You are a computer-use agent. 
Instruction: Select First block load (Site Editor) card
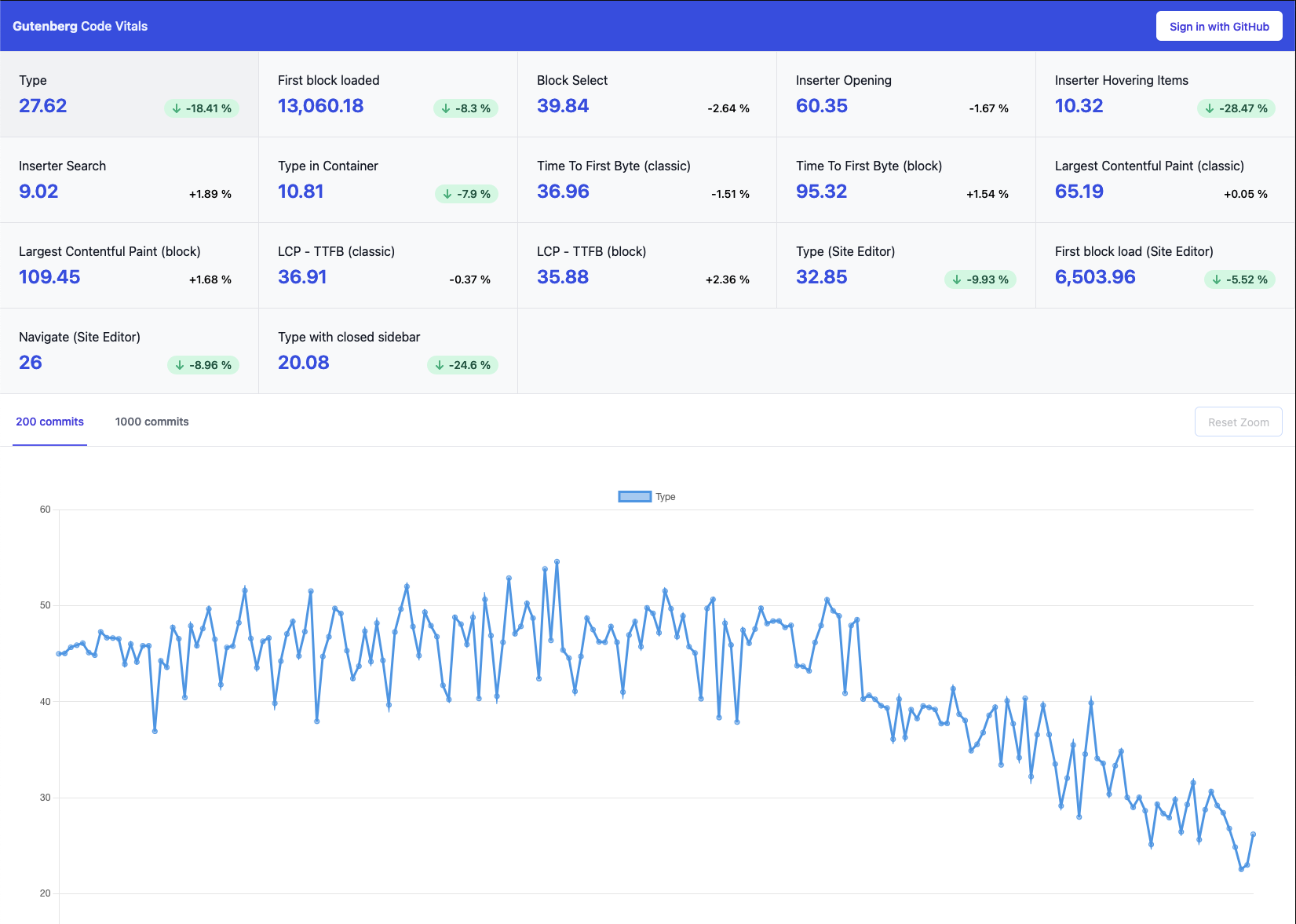1166,265
